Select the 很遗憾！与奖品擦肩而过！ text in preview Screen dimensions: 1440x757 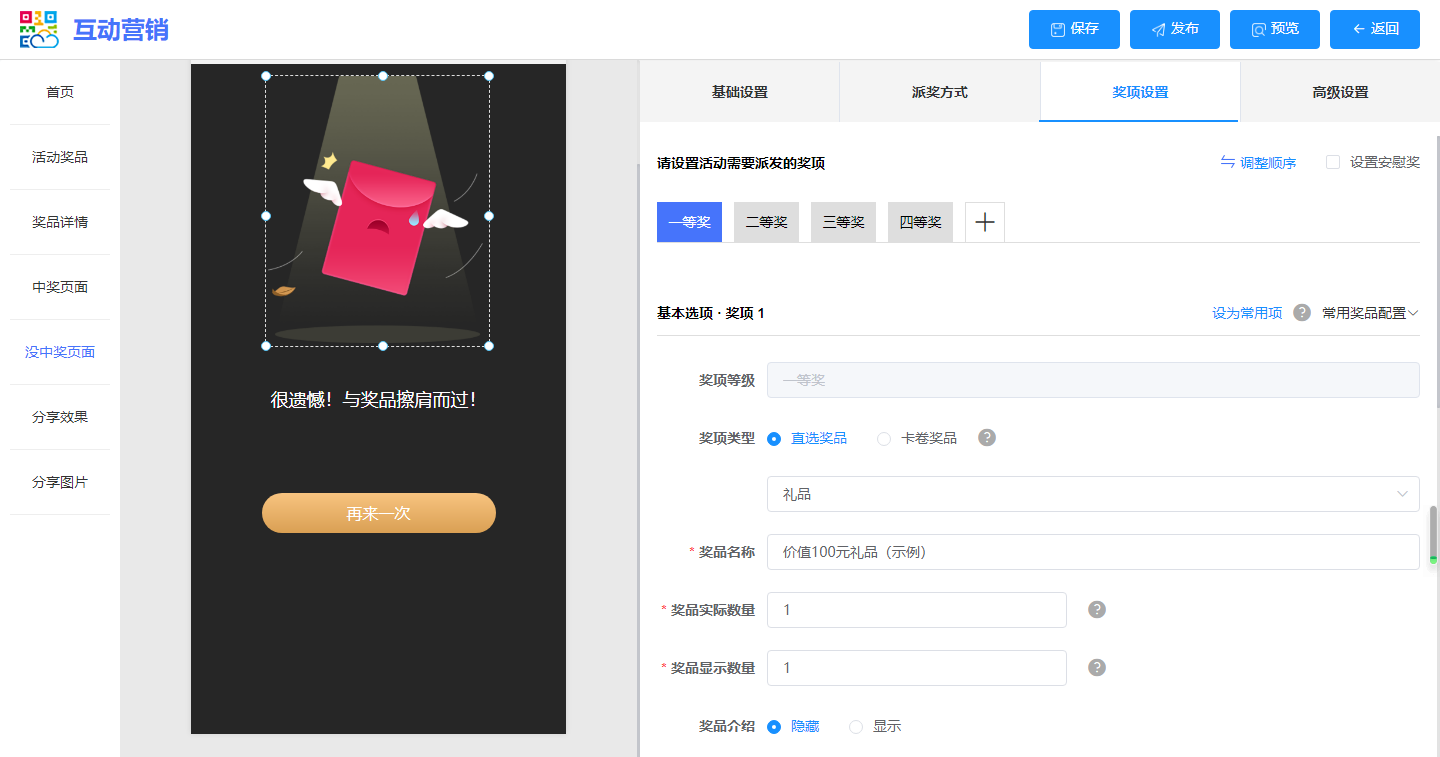373,400
